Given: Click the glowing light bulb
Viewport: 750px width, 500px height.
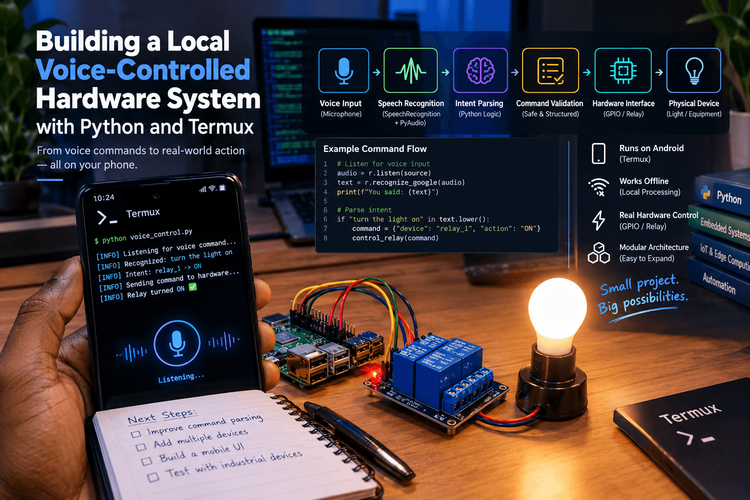Looking at the screenshot, I should [557, 316].
